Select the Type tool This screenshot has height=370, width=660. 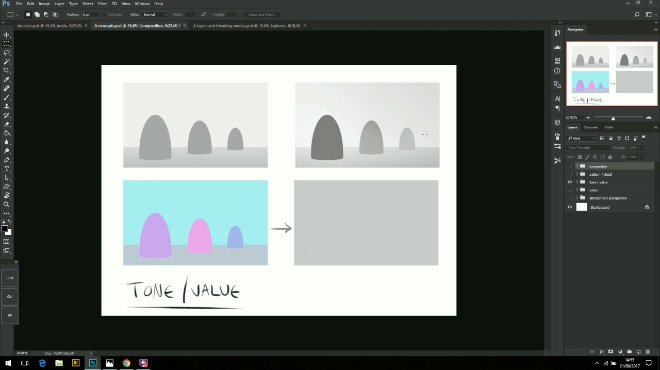click(7, 169)
